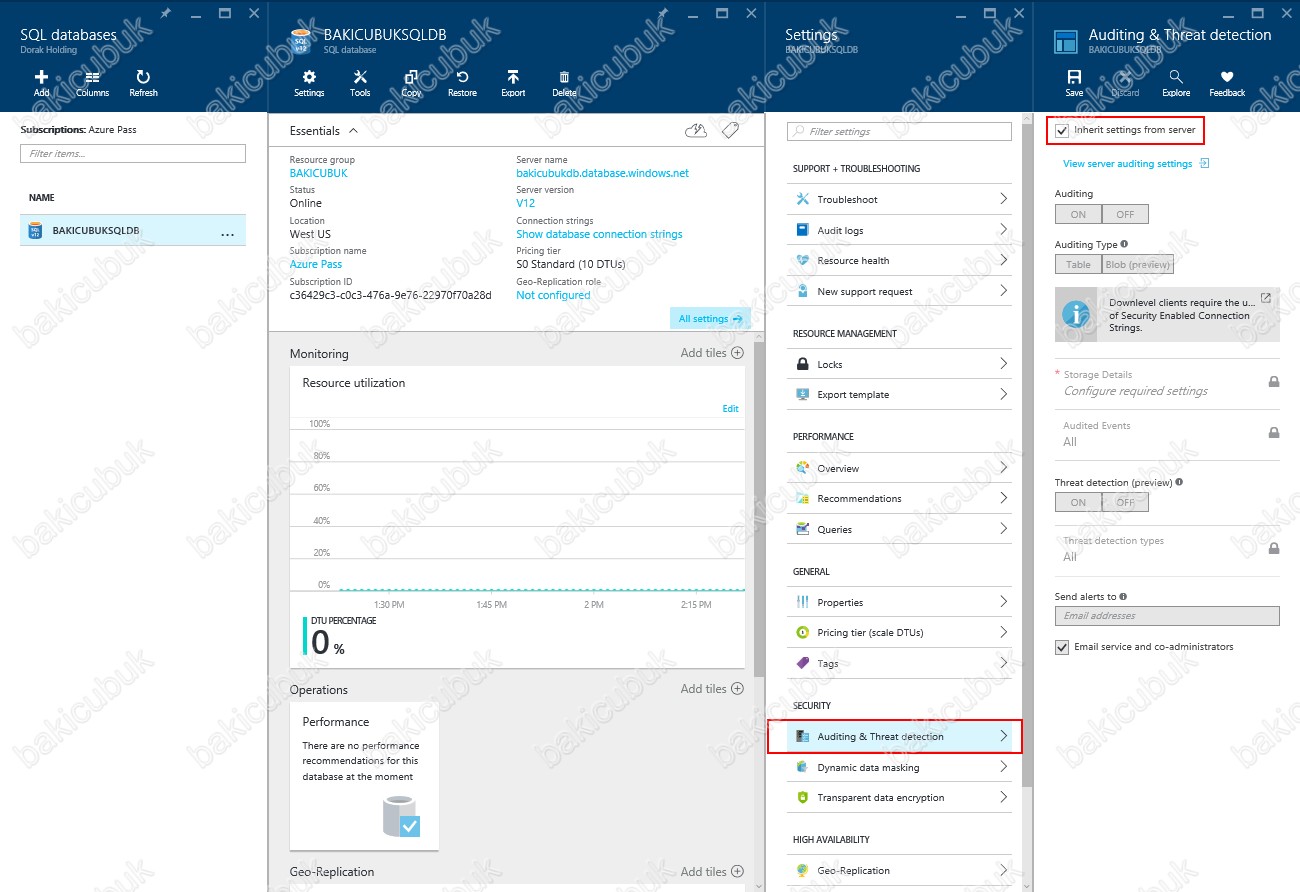This screenshot has width=1300, height=892.
Task: Pin the SQL databases blade
Action: [x=165, y=13]
